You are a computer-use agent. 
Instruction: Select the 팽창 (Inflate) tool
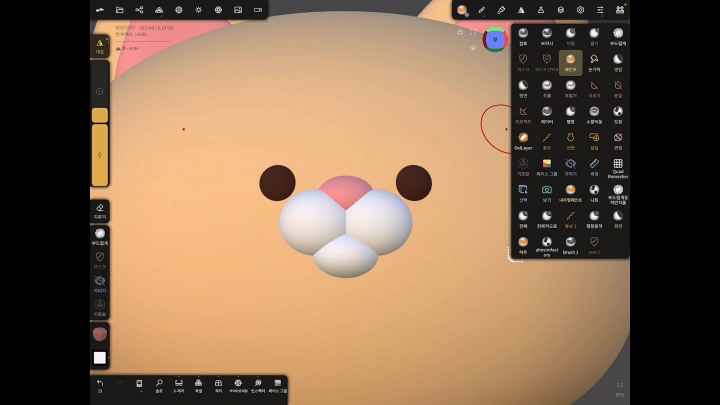tap(570, 115)
